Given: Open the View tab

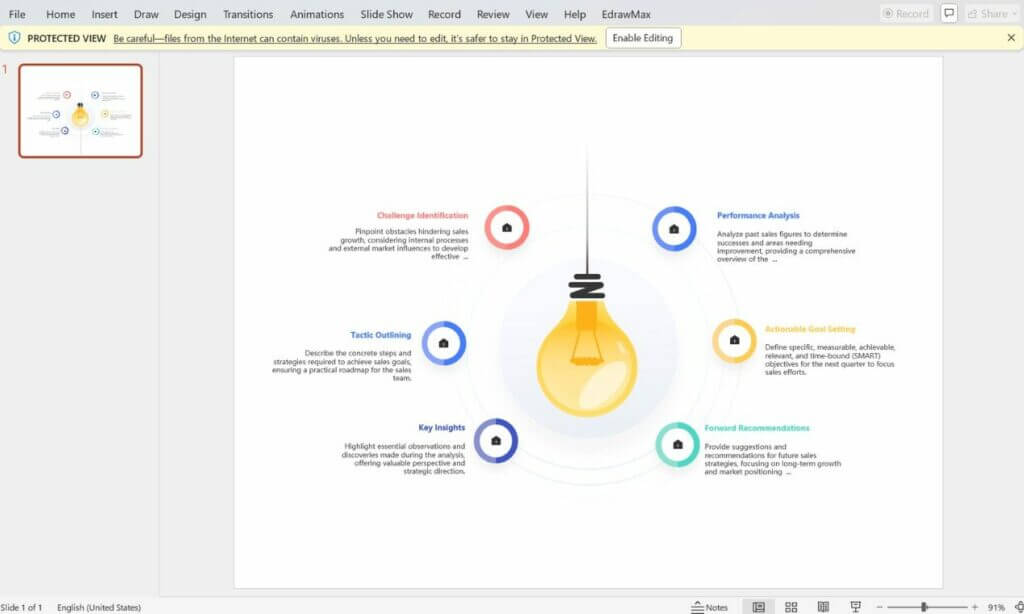Looking at the screenshot, I should [536, 14].
